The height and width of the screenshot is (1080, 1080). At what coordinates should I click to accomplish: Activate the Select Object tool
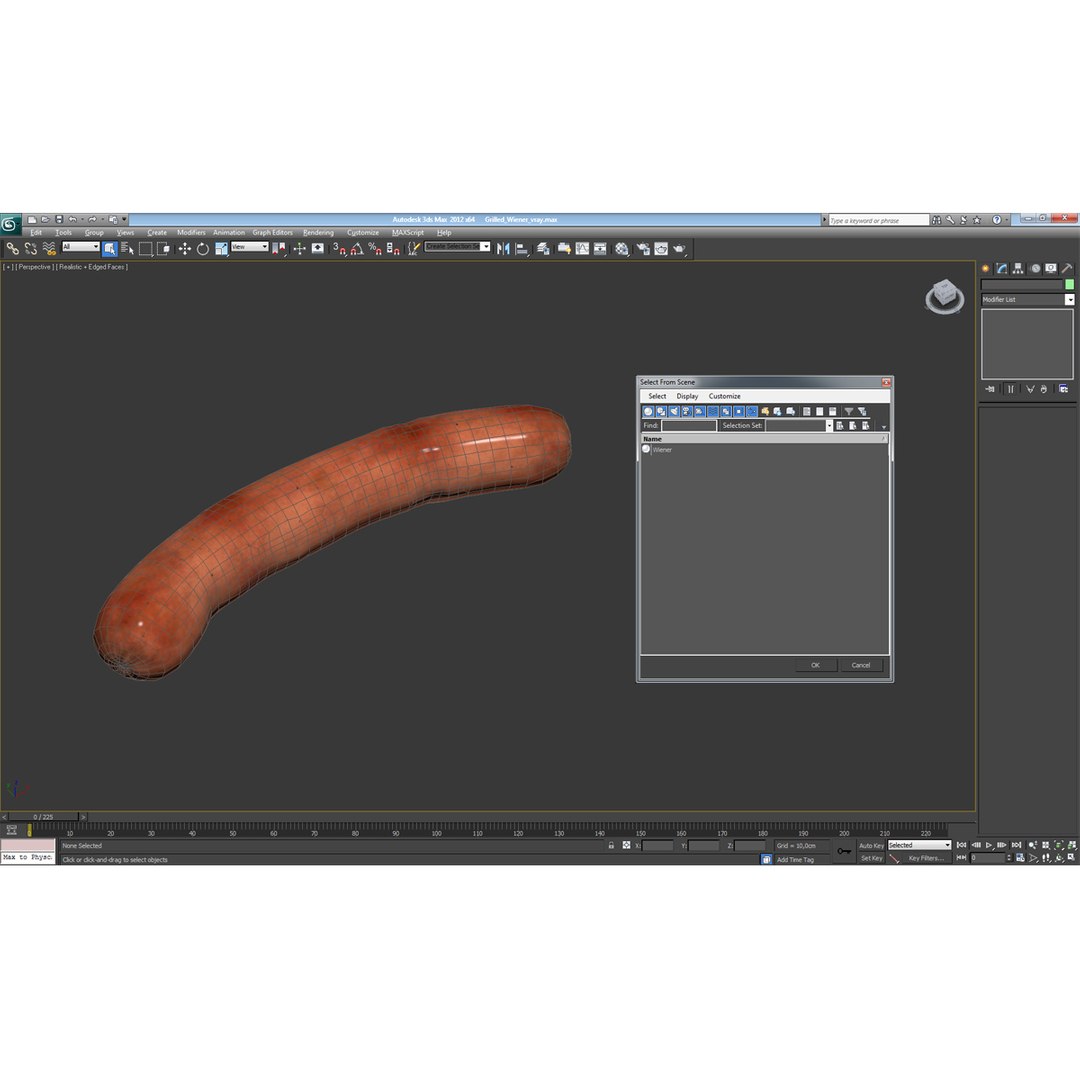pos(110,249)
